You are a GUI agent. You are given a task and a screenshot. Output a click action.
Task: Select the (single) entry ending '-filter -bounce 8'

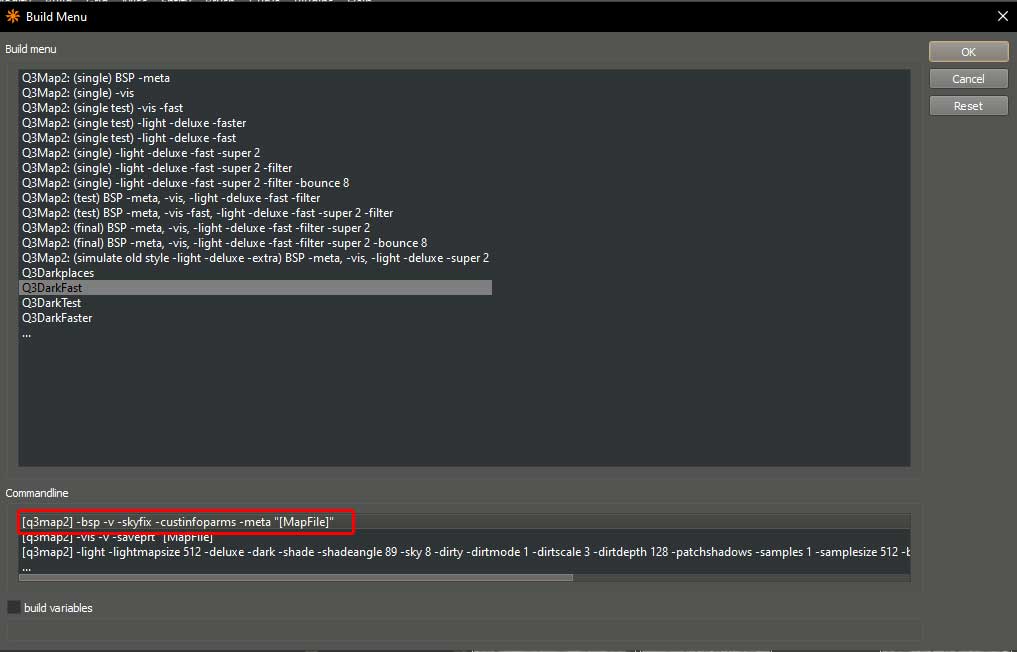pos(185,182)
